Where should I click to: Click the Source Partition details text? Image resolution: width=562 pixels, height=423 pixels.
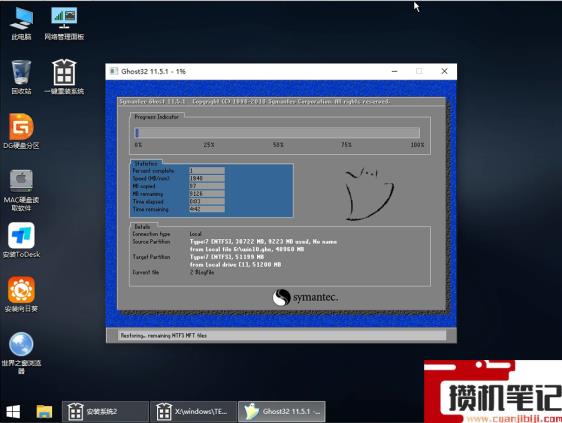[263, 246]
